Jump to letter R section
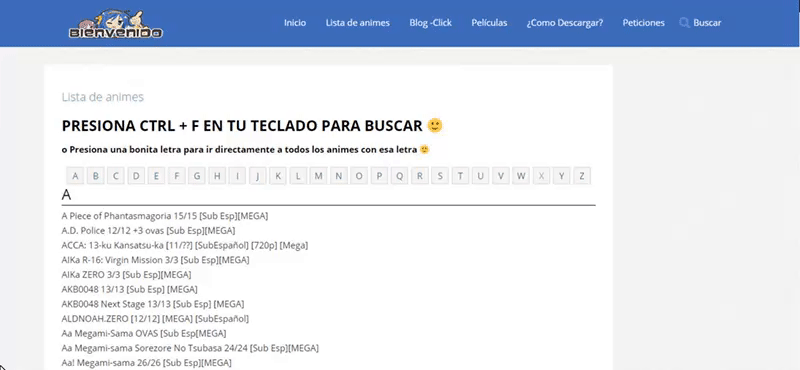 (x=419, y=176)
